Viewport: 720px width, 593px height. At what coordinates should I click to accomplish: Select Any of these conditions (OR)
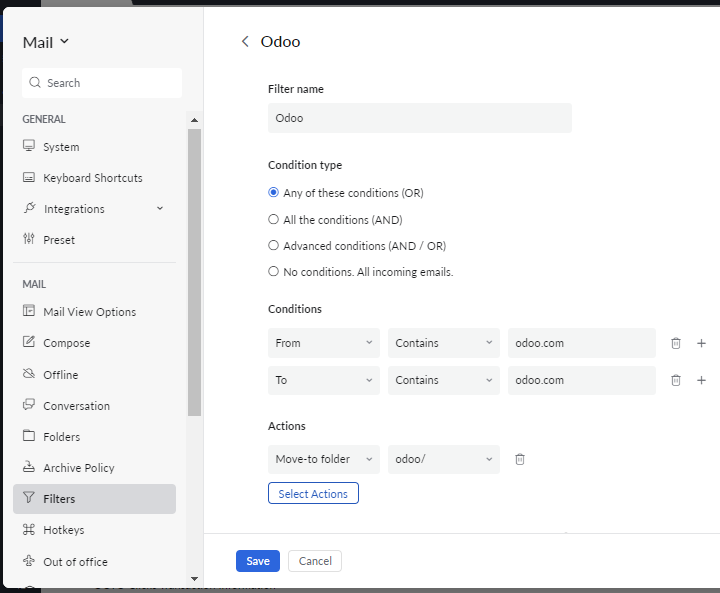pos(273,192)
